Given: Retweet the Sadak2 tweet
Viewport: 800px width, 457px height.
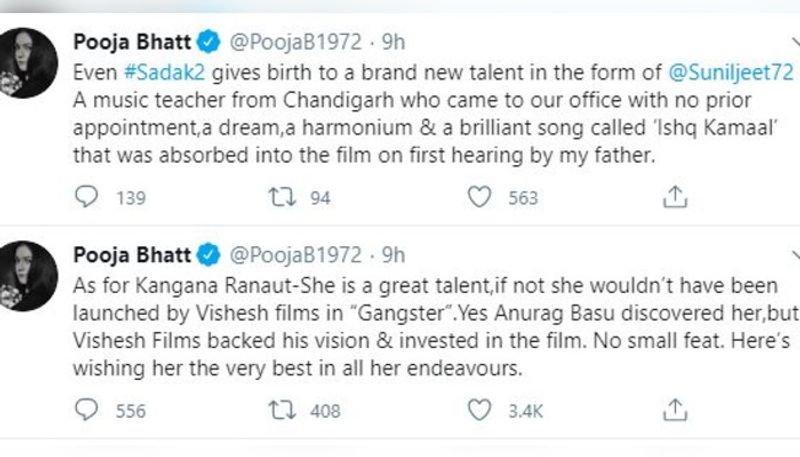Looking at the screenshot, I should [x=282, y=197].
